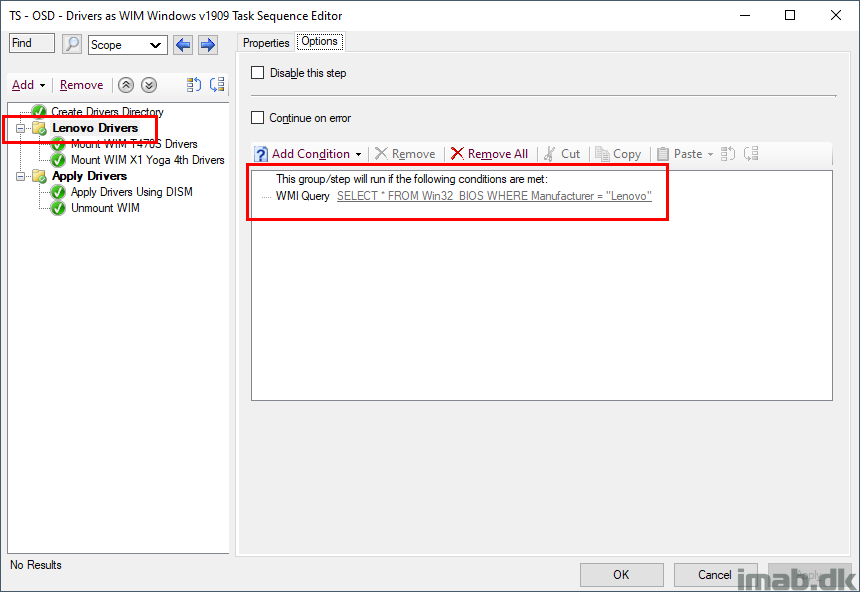Collapse the Lenovo Drivers group
Viewport: 860px width, 592px height.
click(x=20, y=128)
